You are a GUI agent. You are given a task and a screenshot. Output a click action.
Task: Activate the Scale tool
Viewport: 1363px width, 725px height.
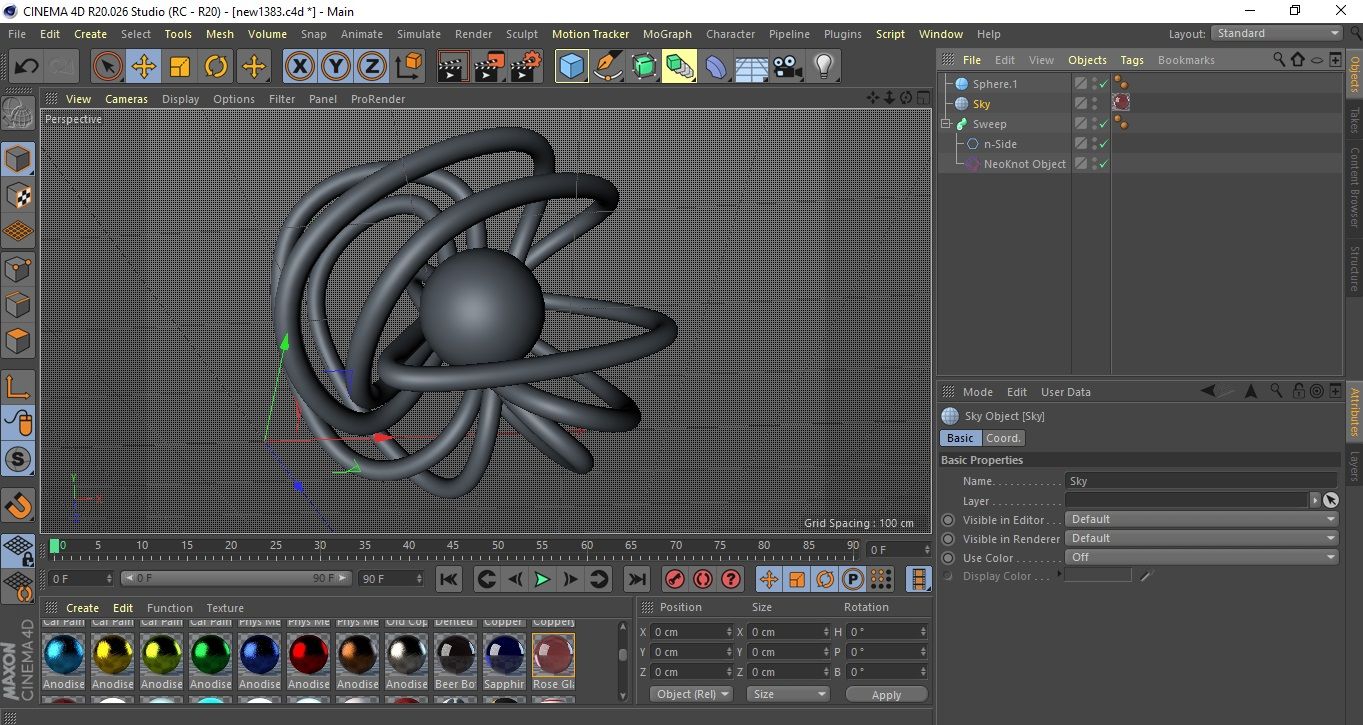(180, 67)
